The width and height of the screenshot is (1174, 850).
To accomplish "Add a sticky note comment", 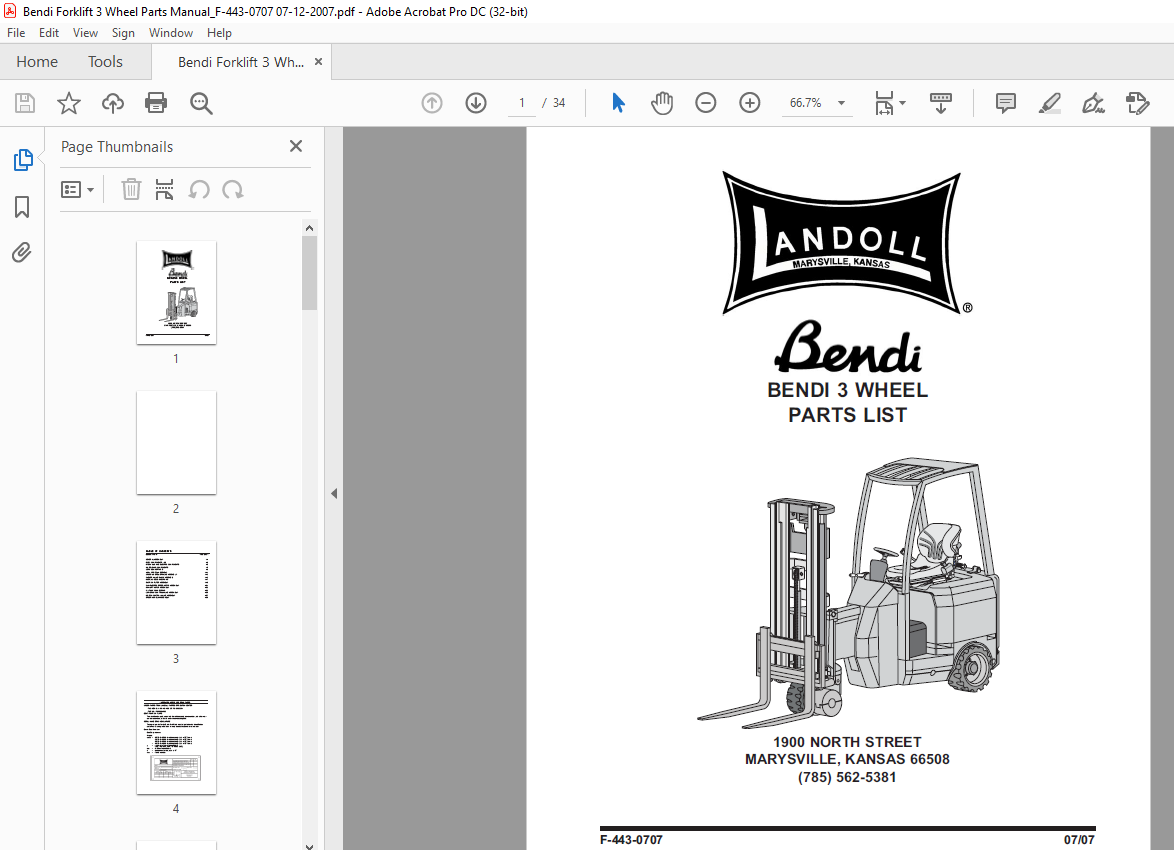I will (x=1006, y=103).
